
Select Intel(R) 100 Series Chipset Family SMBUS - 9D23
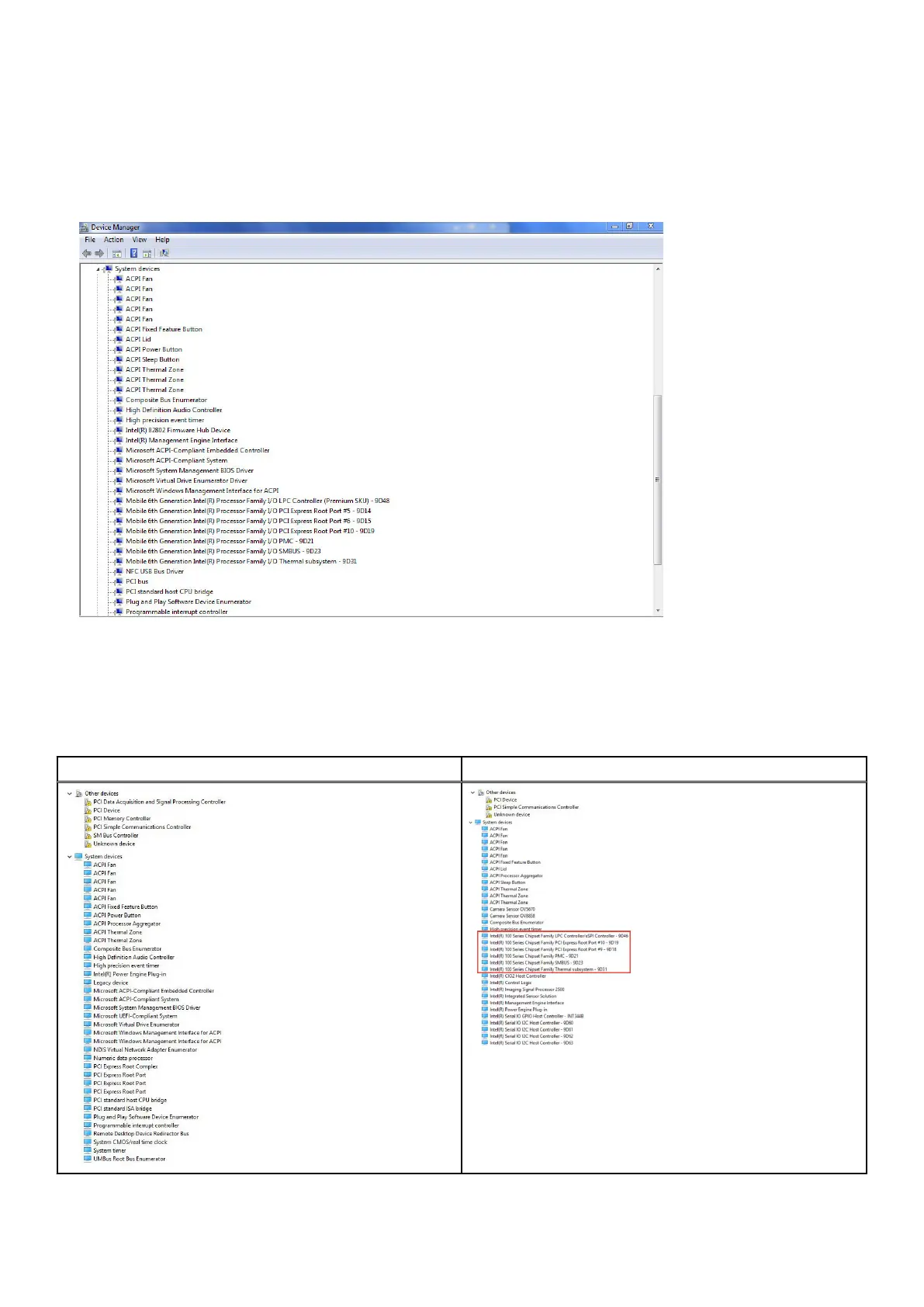pos(536,962)
